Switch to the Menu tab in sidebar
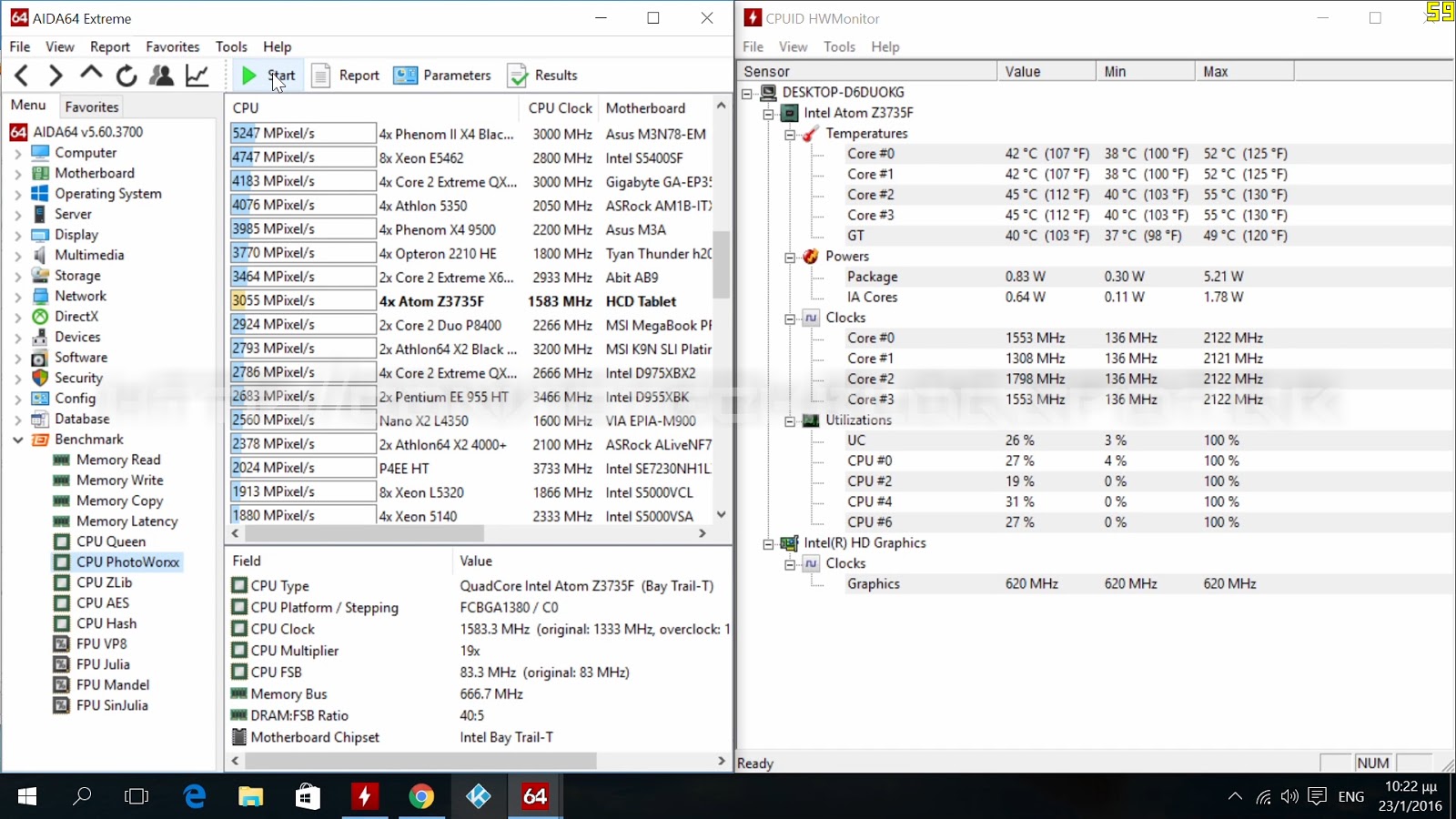Viewport: 1456px width, 819px height. (28, 106)
